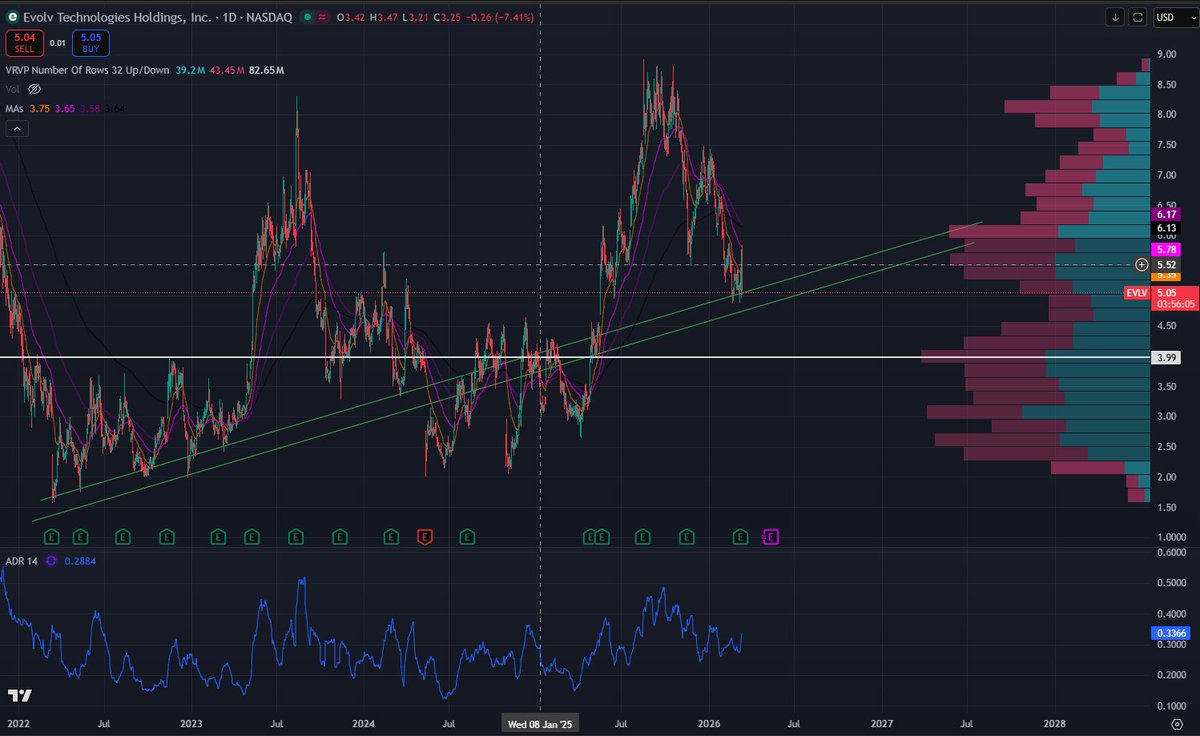This screenshot has width=1200, height=736.
Task: Collapse the indicator legend with chevron button
Action: click(16, 129)
